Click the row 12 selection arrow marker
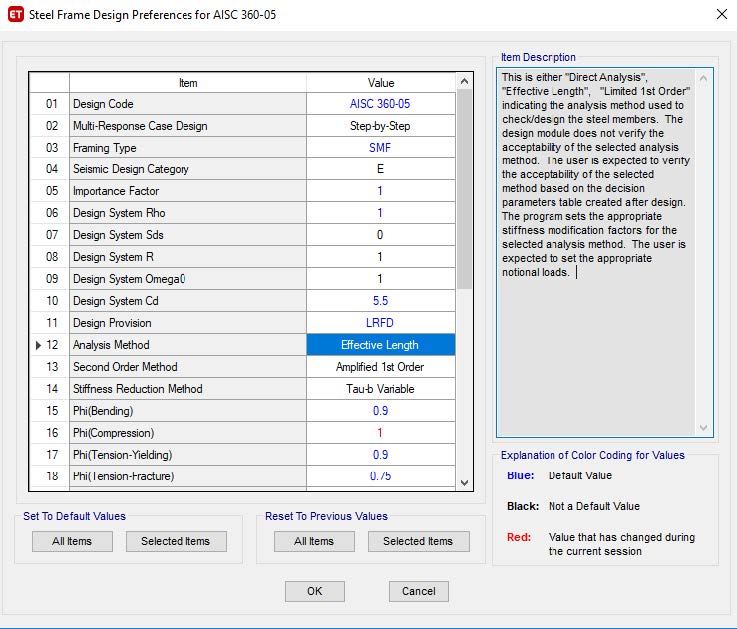Screen dimensions: 737x629 [x=39, y=345]
